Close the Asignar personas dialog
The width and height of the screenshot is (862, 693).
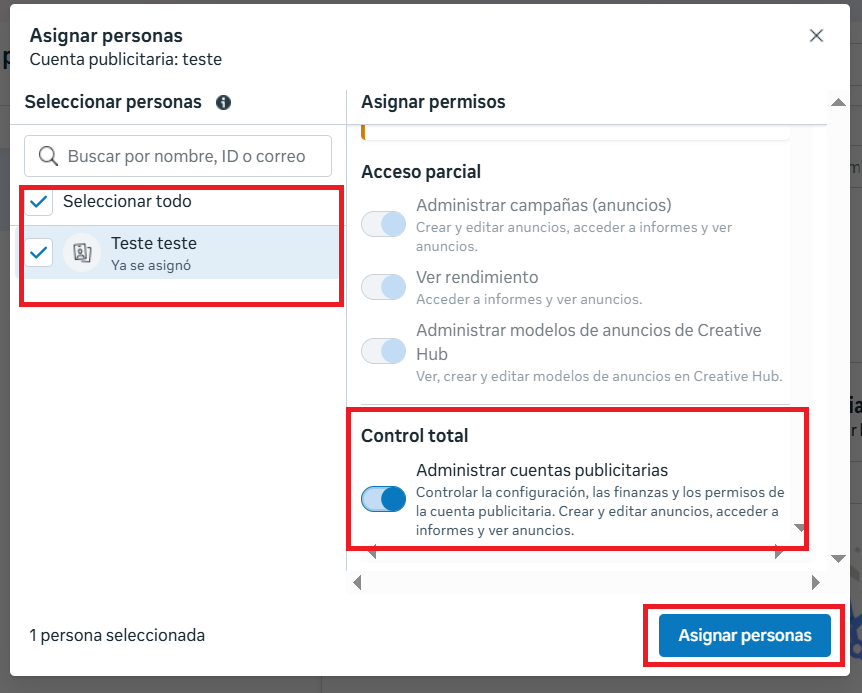[x=816, y=36]
